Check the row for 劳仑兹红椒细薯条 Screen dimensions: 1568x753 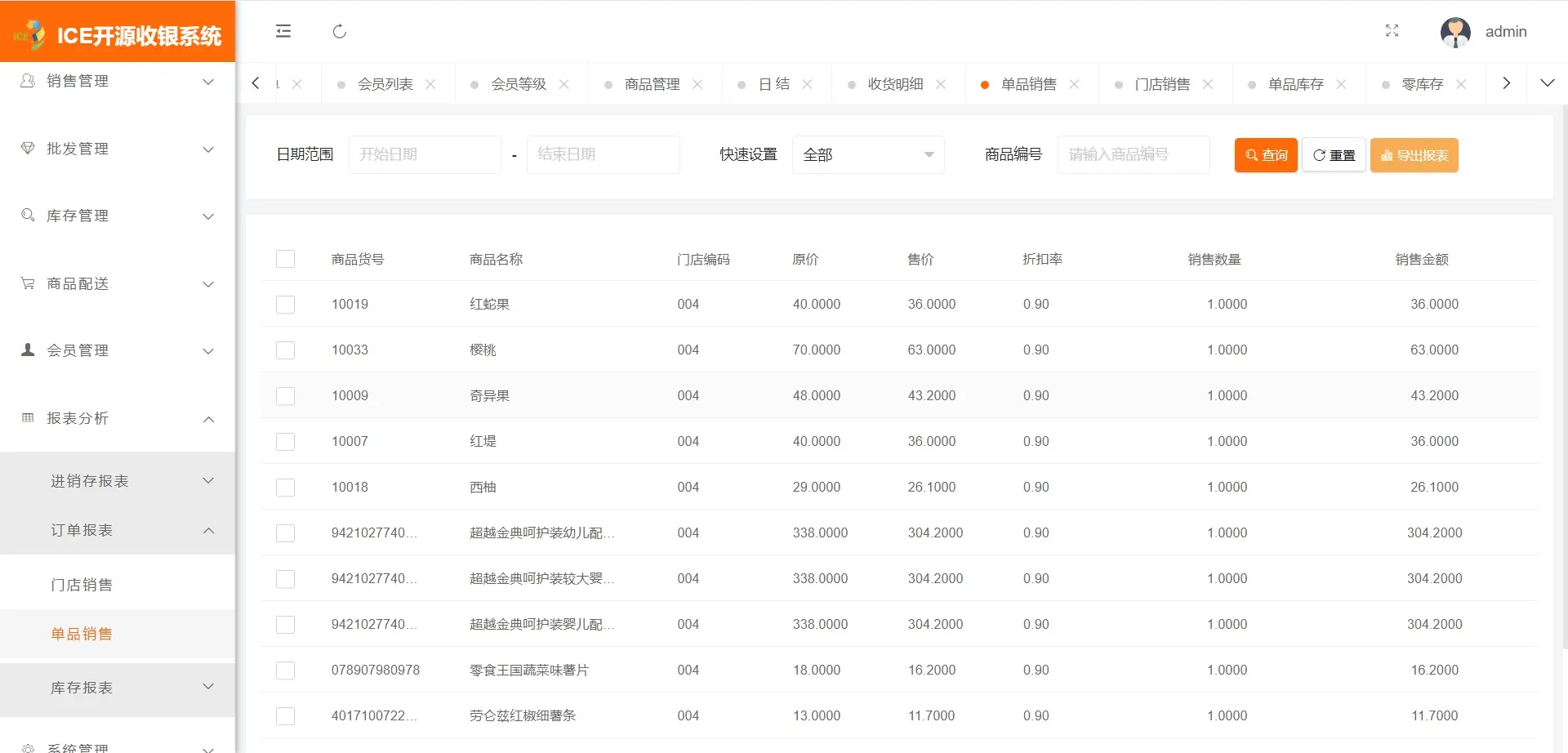285,716
